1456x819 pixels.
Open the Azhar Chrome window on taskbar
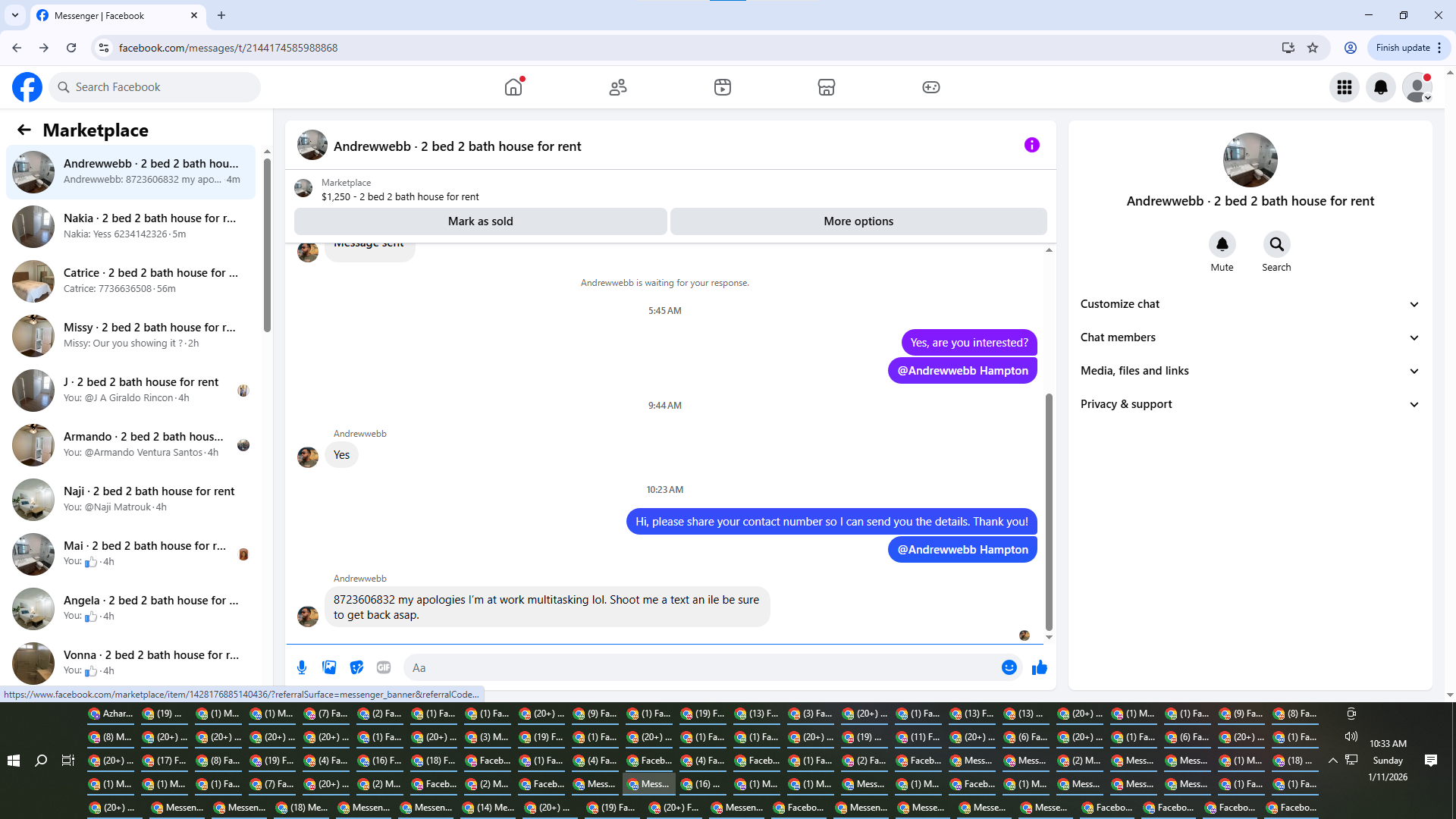click(111, 714)
